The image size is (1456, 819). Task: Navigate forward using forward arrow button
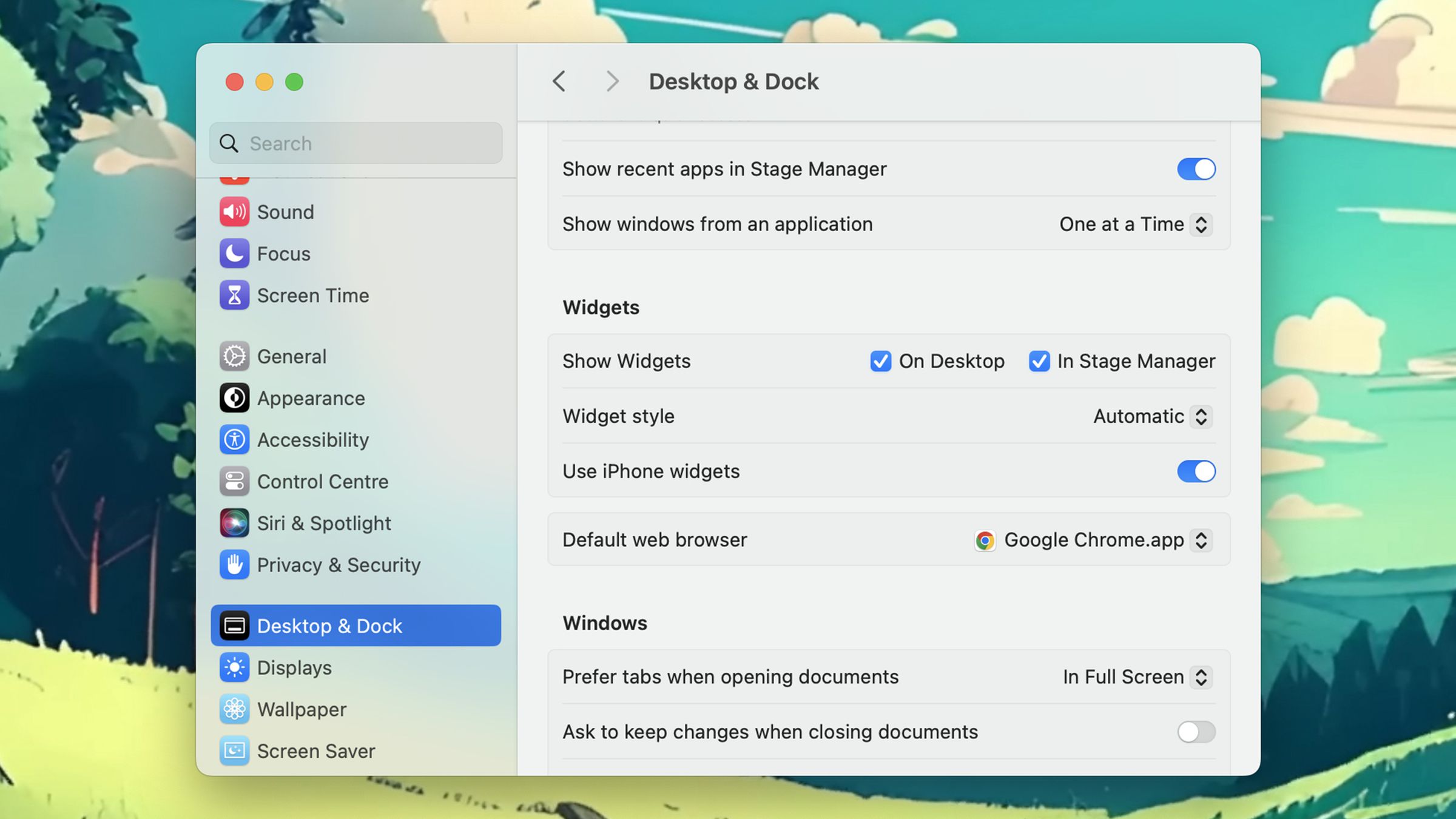pyautogui.click(x=611, y=81)
